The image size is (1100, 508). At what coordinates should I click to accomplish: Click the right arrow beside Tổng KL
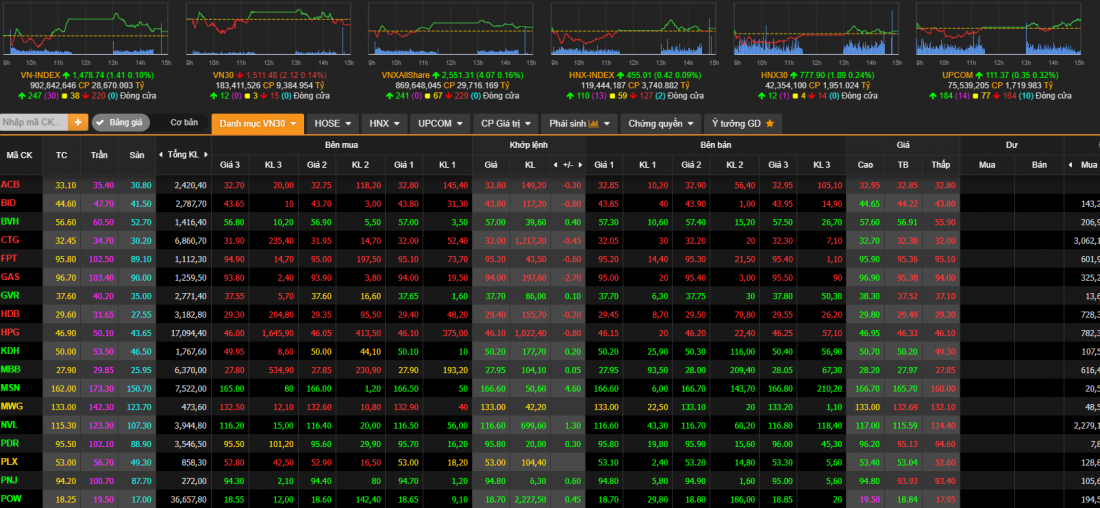pos(207,155)
